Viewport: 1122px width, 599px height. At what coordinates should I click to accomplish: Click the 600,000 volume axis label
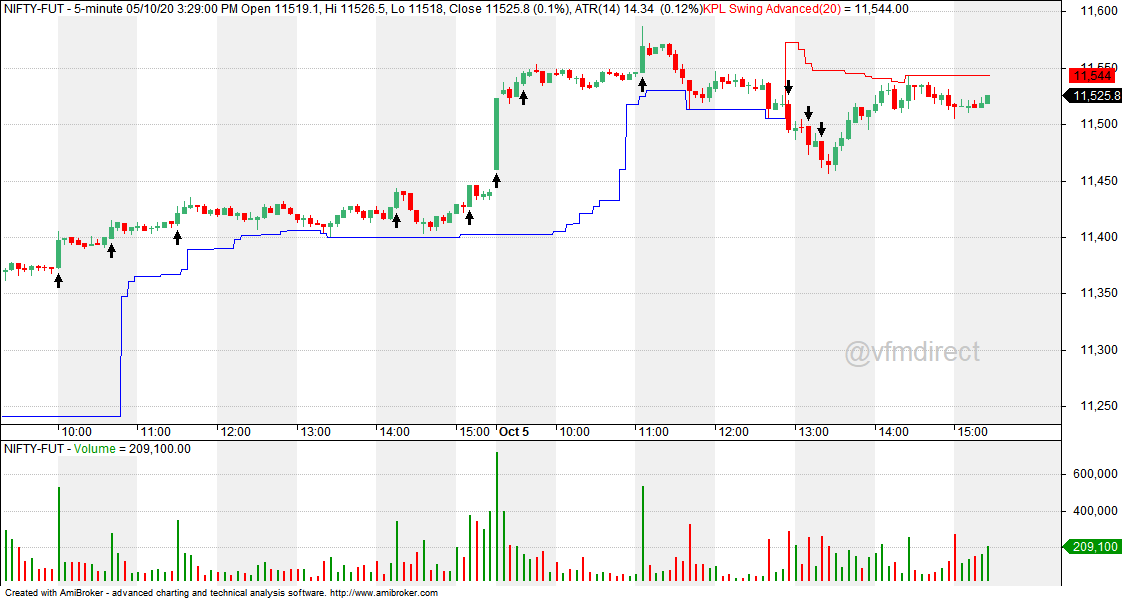[1095, 474]
